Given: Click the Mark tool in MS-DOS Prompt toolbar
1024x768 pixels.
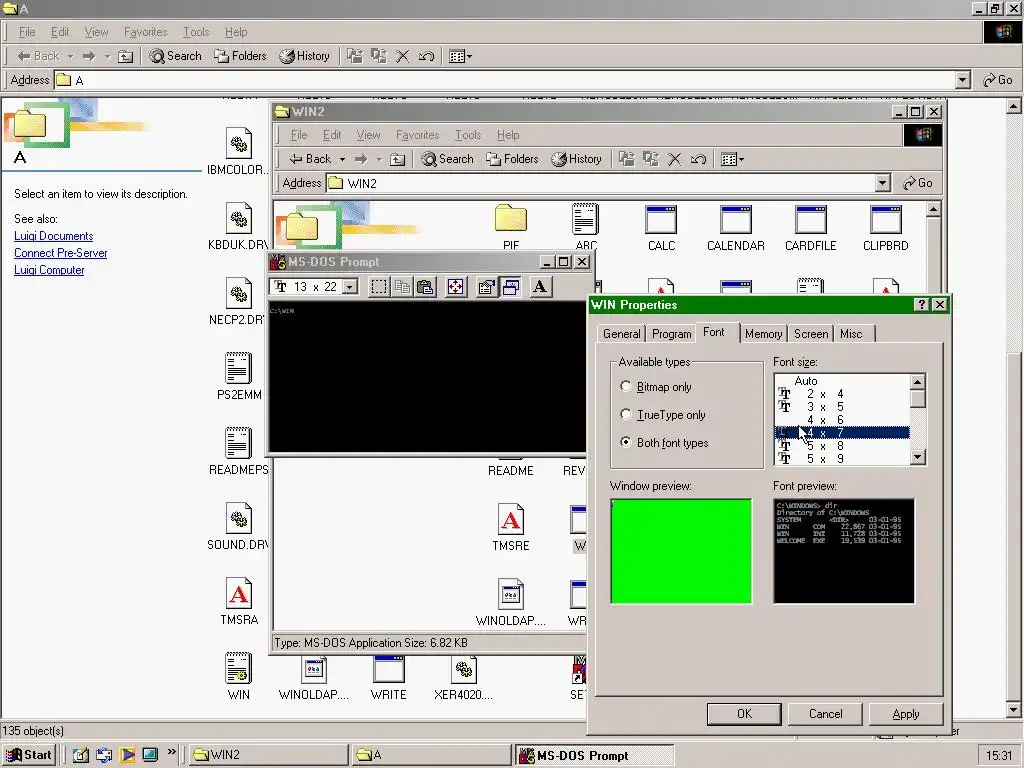Looking at the screenshot, I should coord(379,287).
